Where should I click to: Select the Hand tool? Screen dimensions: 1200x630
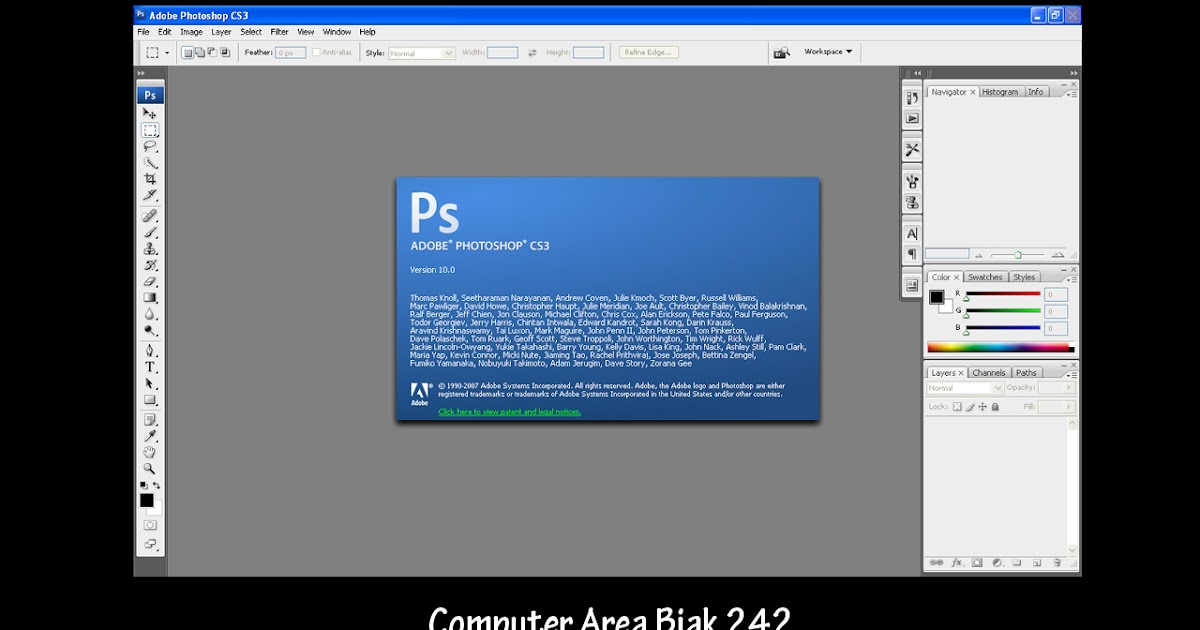(150, 452)
